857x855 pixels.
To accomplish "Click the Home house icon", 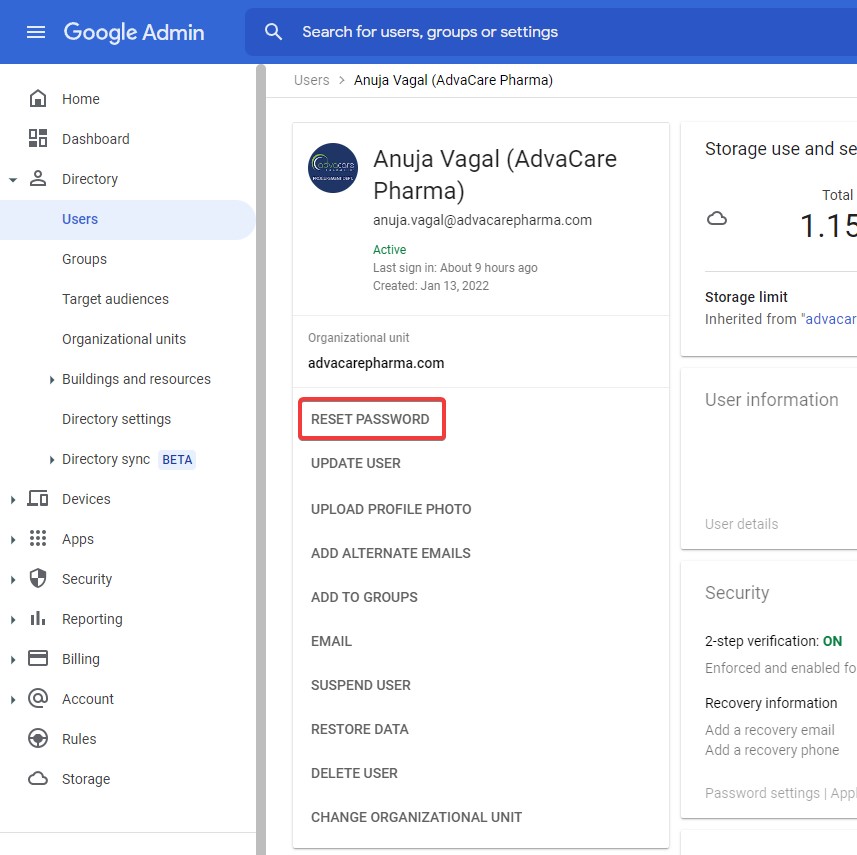I will click(x=38, y=99).
